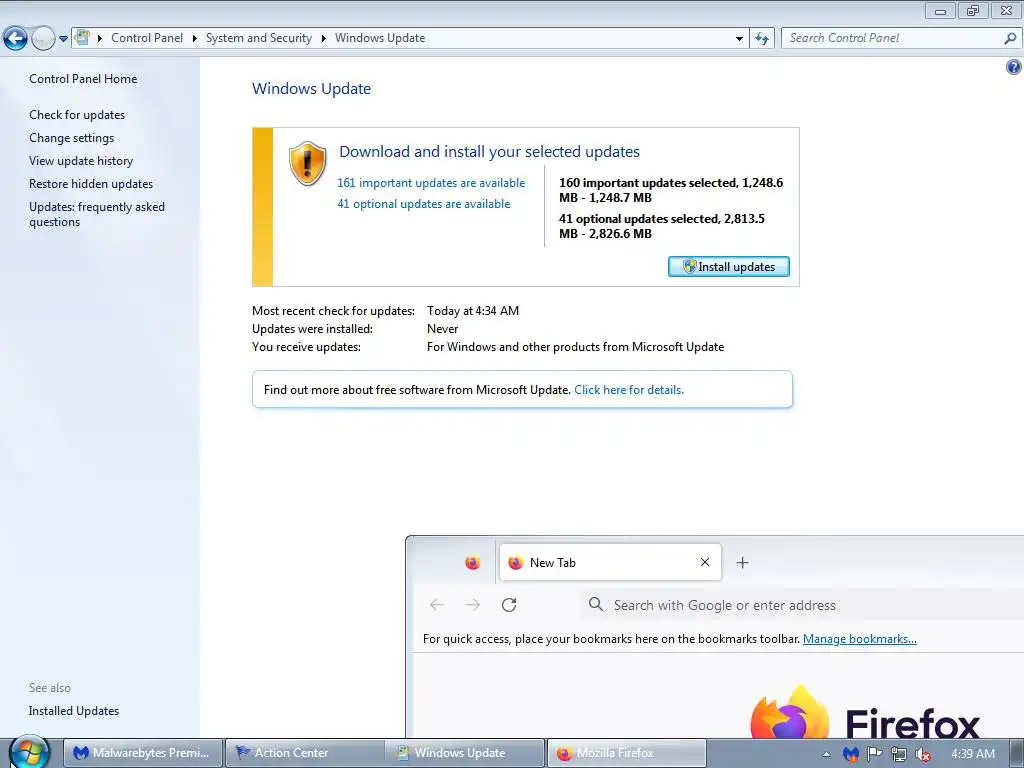Click the Back navigation arrow in Control Panel
This screenshot has width=1024, height=768.
coord(15,39)
